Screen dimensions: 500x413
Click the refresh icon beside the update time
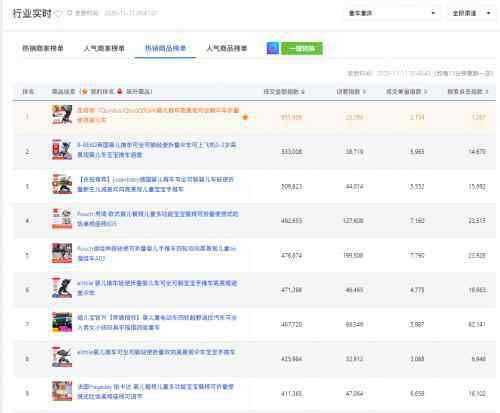coord(70,13)
